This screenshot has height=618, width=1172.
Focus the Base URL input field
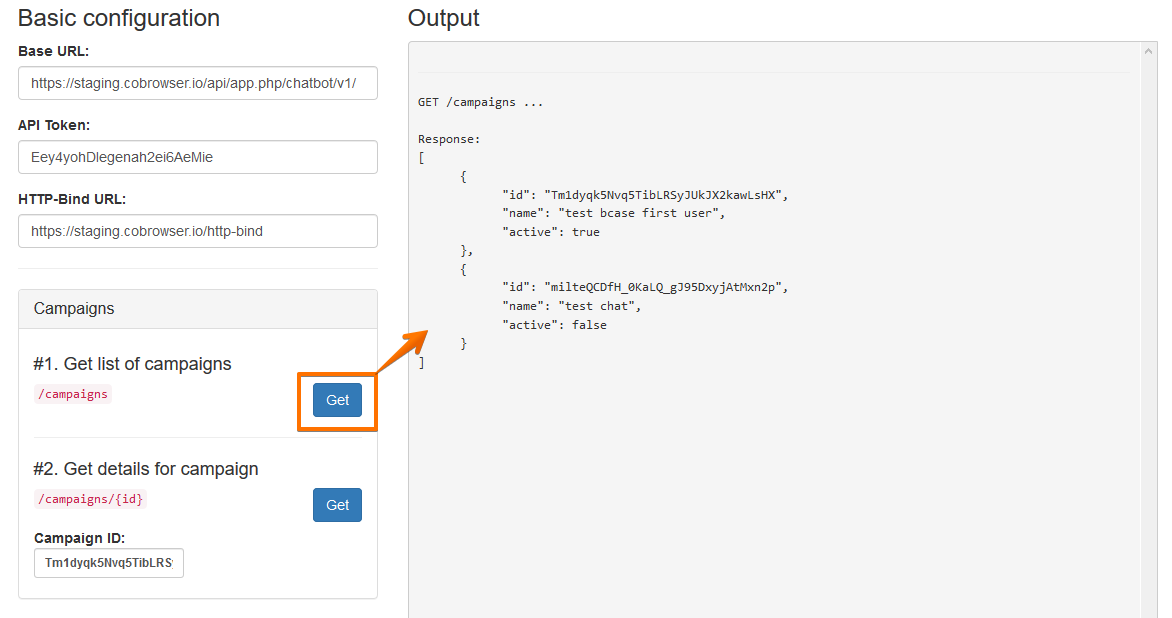pos(197,83)
